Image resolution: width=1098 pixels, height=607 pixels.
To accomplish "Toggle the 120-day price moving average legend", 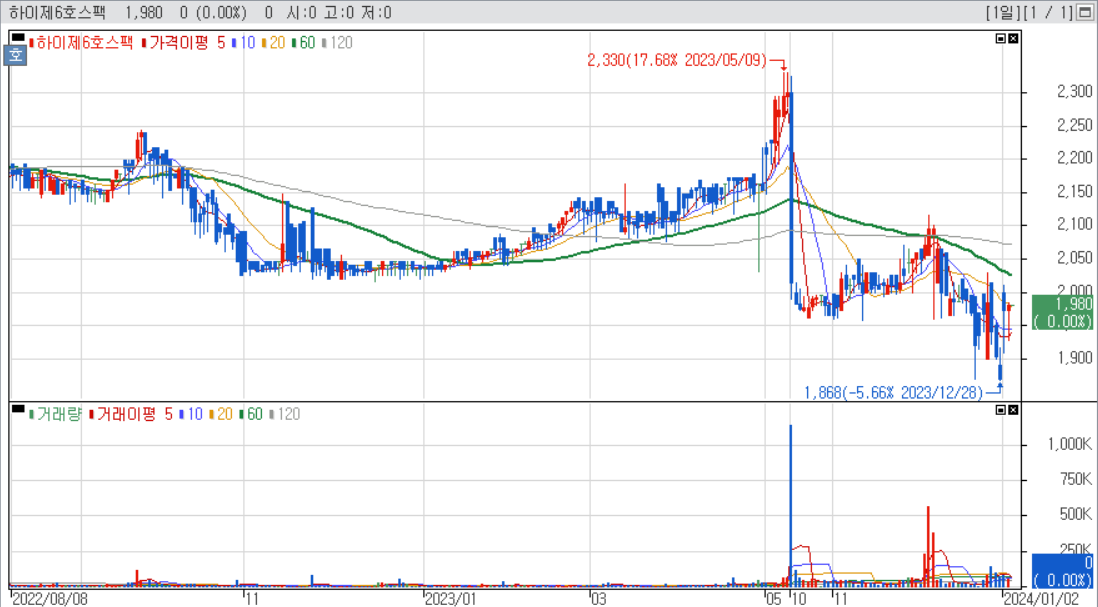I will tap(338, 43).
